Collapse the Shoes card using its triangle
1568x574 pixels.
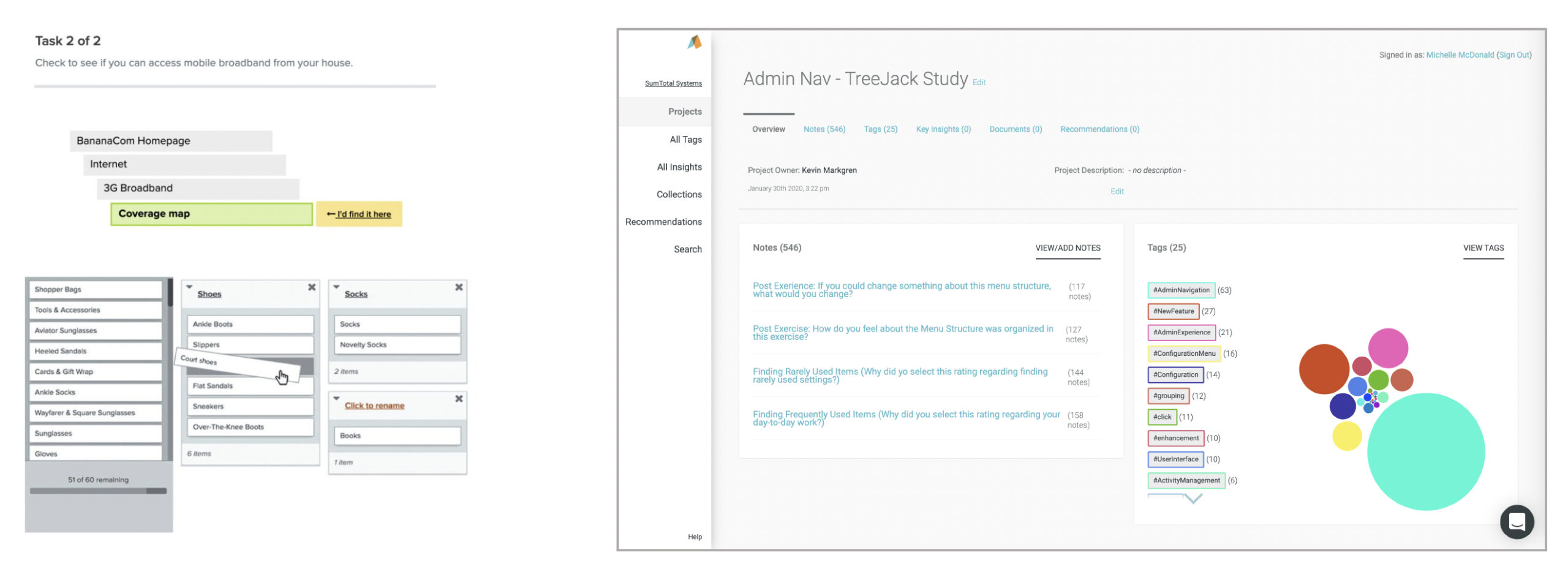pos(189,287)
